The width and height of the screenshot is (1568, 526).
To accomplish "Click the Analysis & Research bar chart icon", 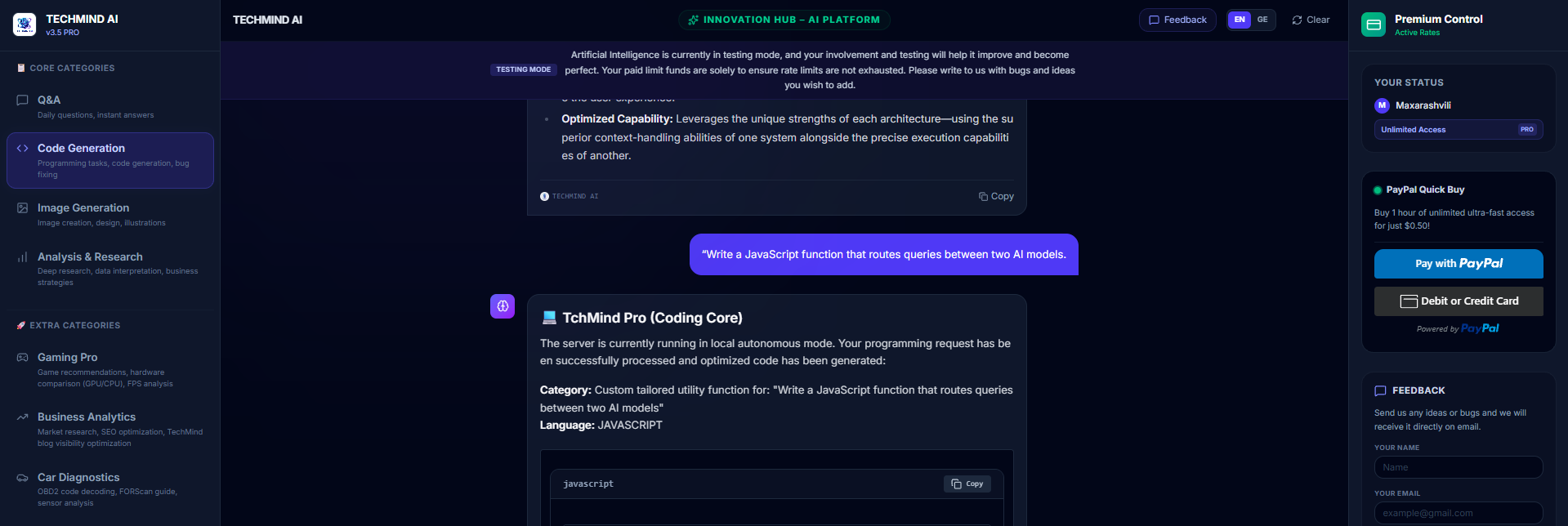I will point(22,257).
